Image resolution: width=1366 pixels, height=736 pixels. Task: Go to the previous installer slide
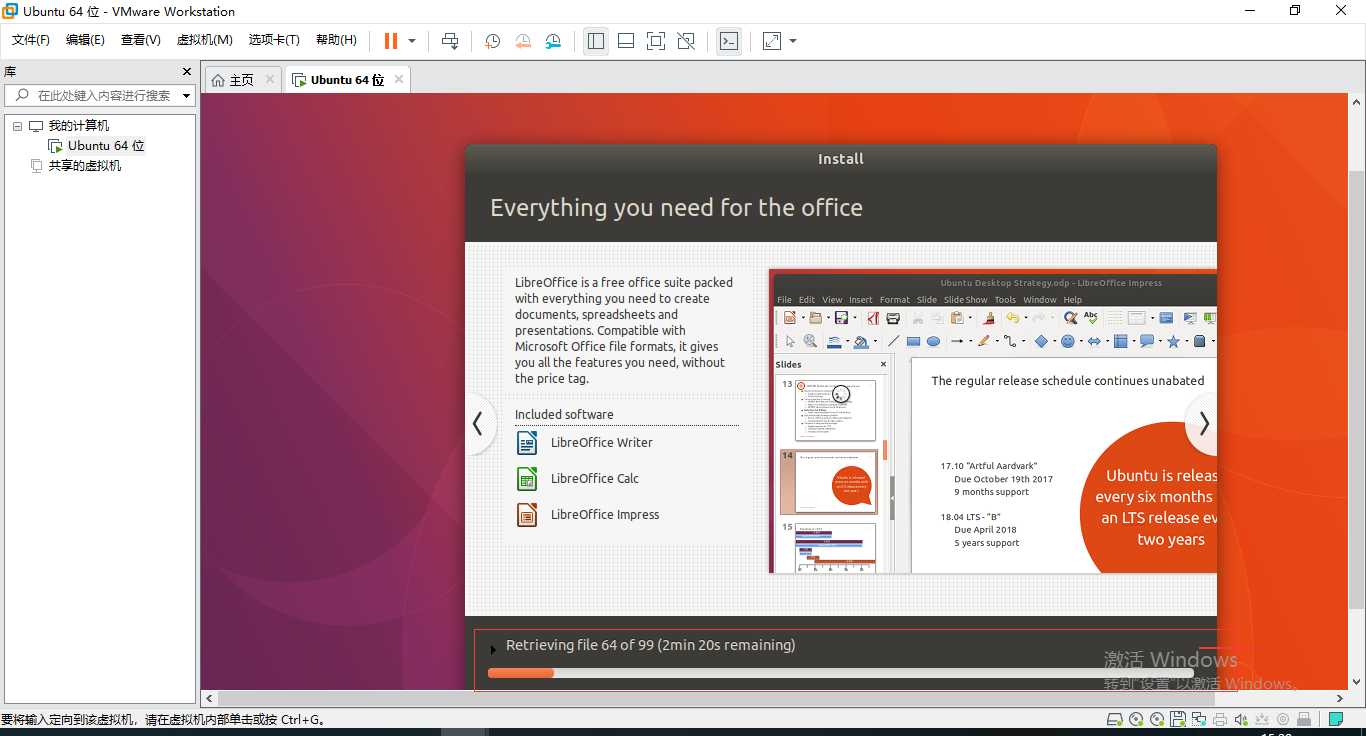[x=478, y=424]
